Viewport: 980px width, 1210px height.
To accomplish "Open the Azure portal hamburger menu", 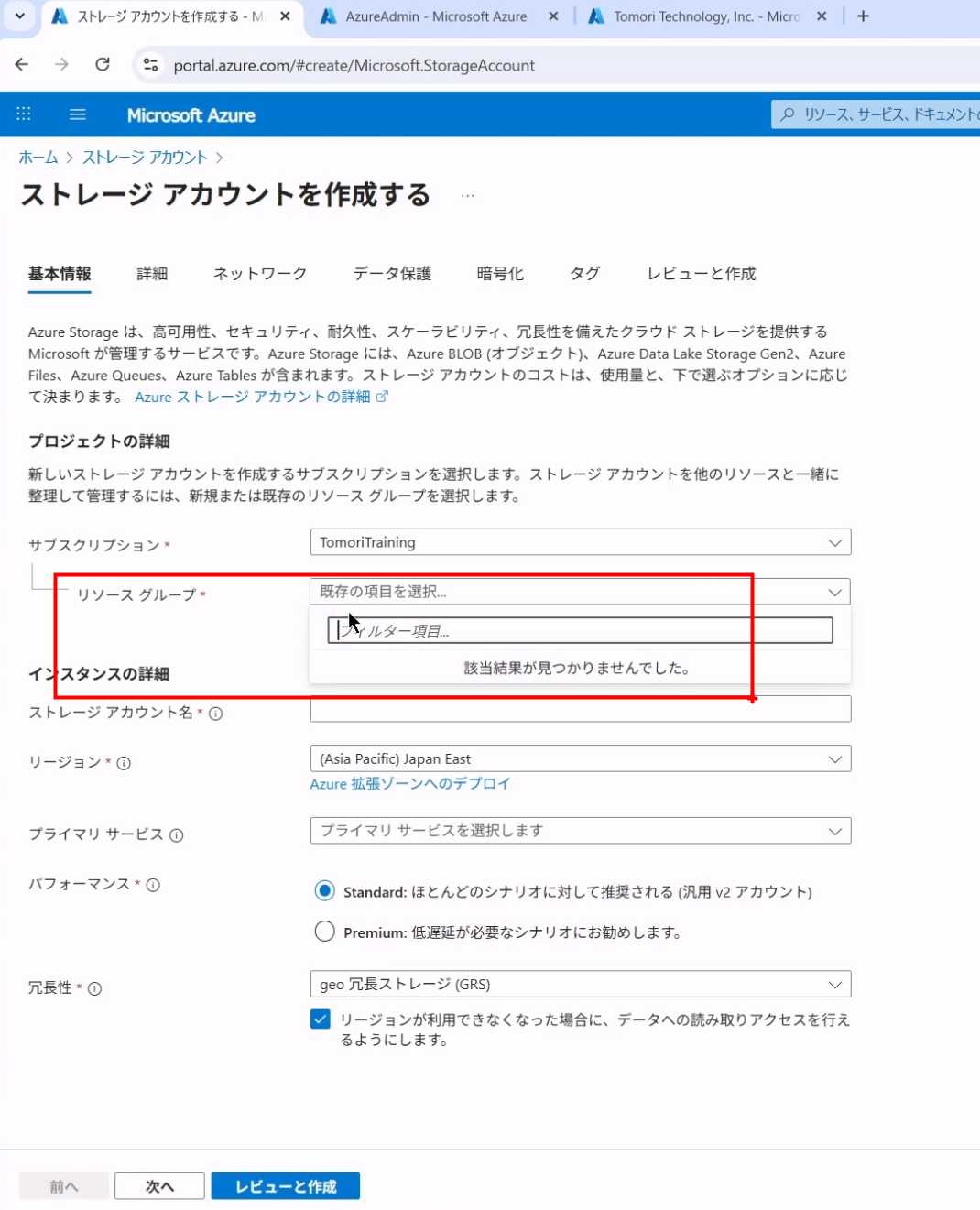I will click(x=78, y=114).
